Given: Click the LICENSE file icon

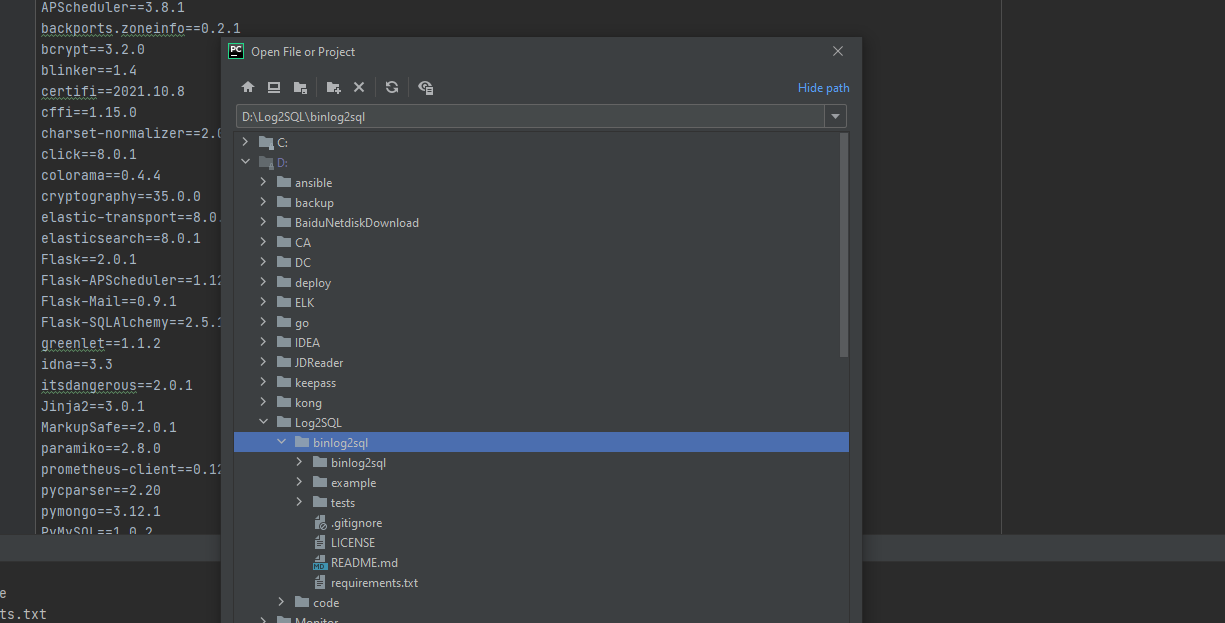Looking at the screenshot, I should tap(320, 543).
